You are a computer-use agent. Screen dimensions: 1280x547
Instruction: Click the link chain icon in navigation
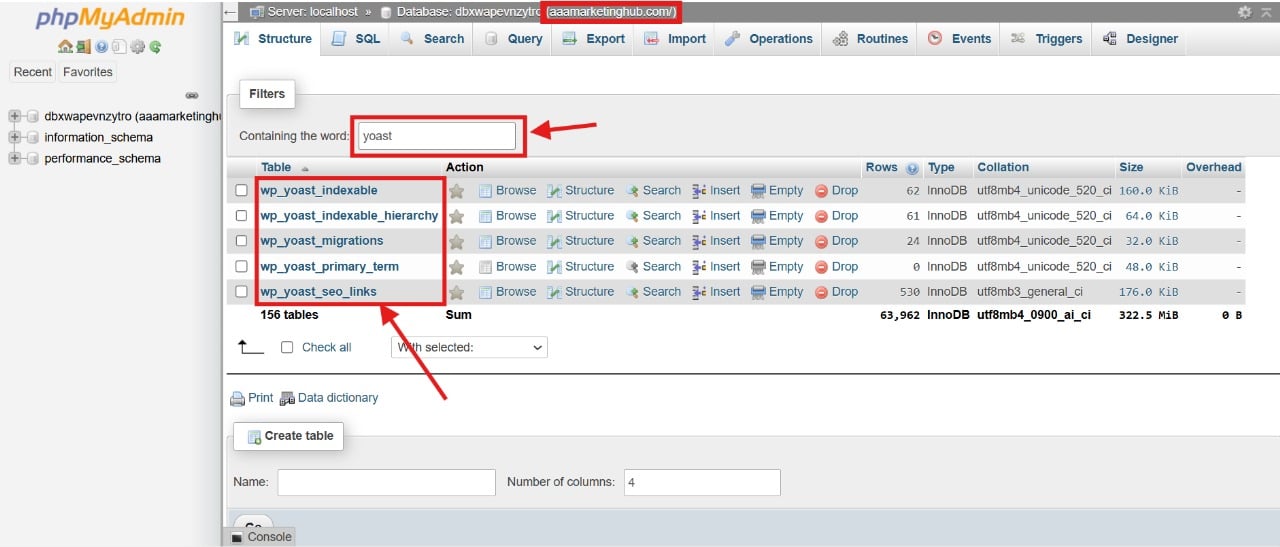[x=192, y=95]
